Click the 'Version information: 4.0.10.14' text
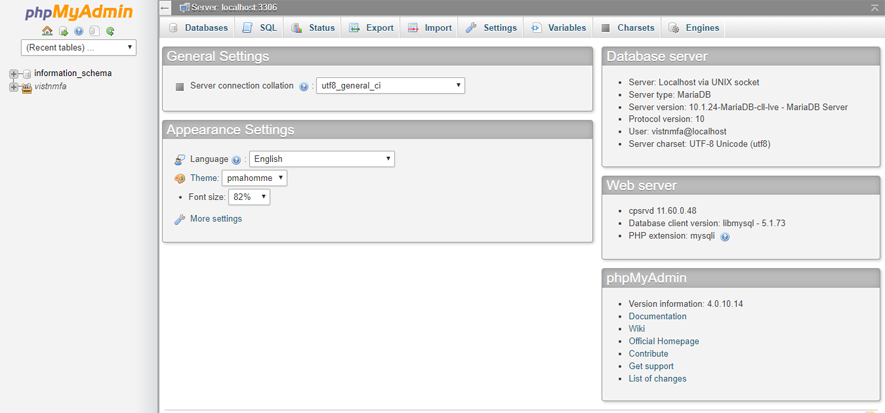This screenshot has height=413, width=885. [x=686, y=304]
